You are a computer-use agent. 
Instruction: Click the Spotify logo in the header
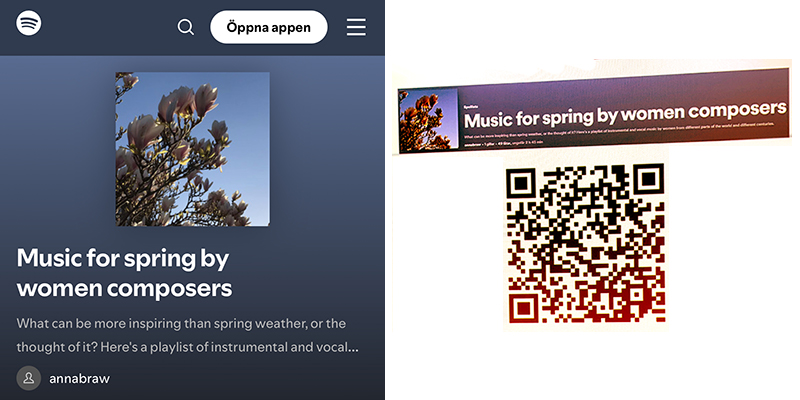[29, 23]
